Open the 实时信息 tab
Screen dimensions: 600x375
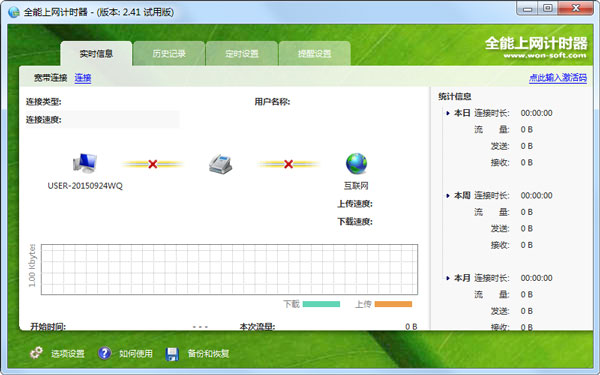96,54
